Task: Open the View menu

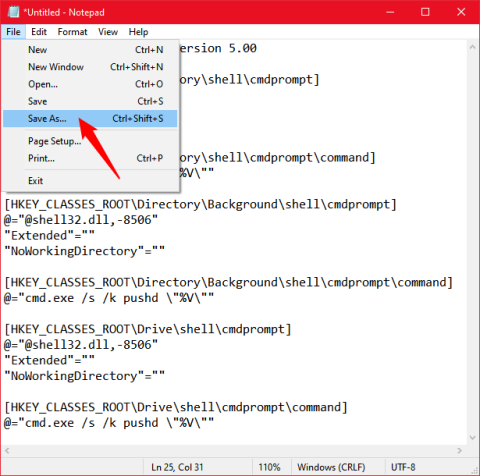Action: (x=108, y=32)
